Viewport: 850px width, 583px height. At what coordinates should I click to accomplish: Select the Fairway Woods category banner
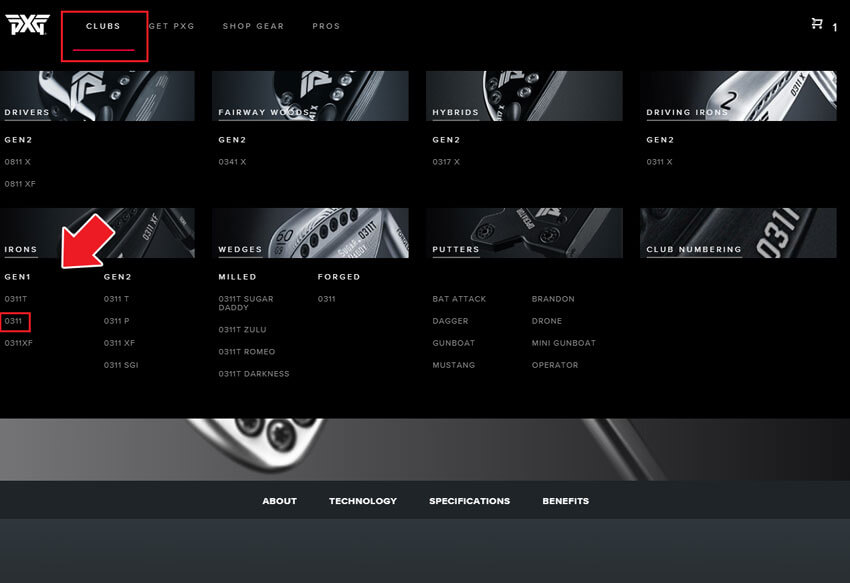click(x=310, y=96)
